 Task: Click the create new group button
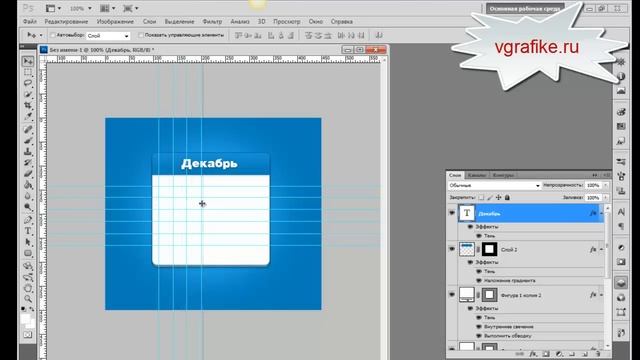coord(572,354)
